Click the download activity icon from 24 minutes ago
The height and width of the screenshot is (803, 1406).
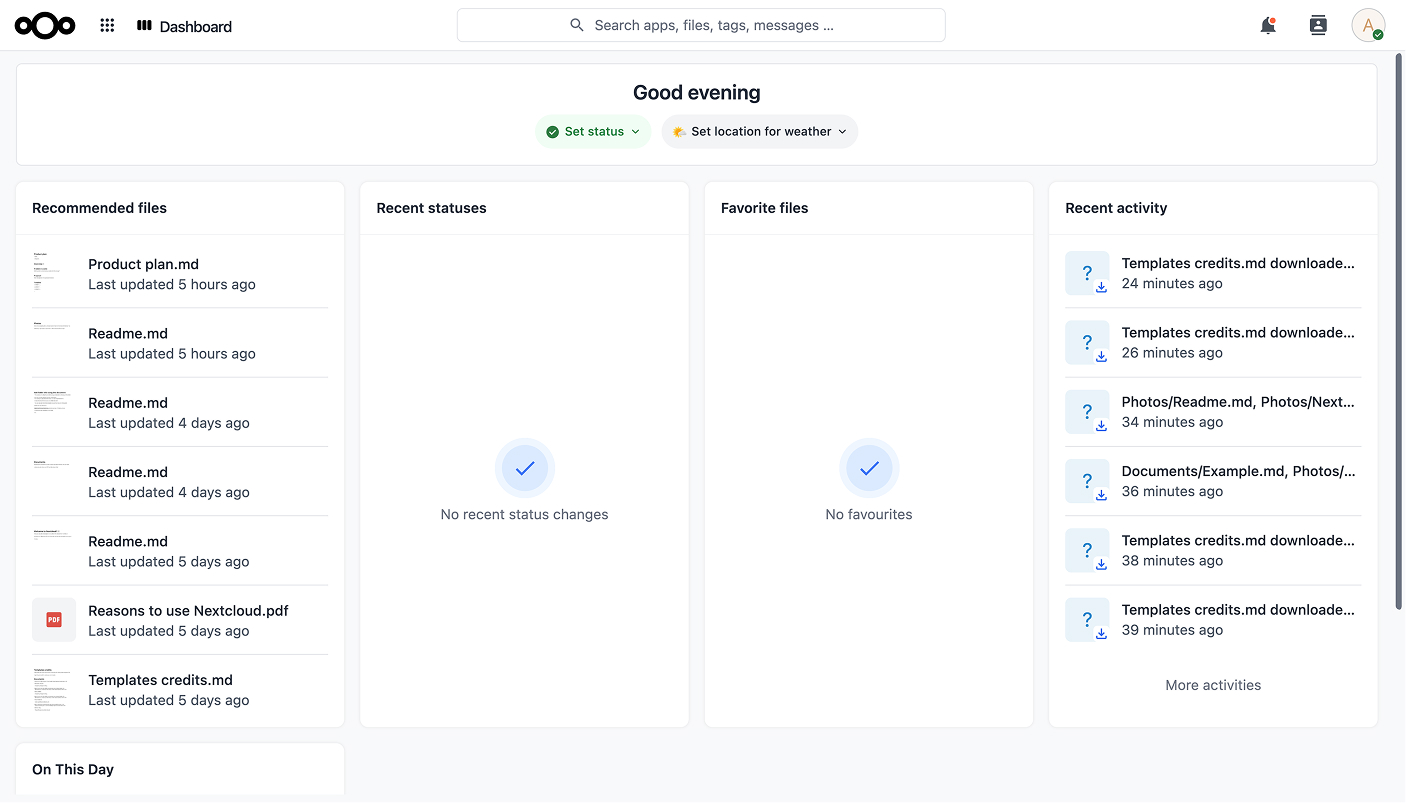tap(1087, 273)
